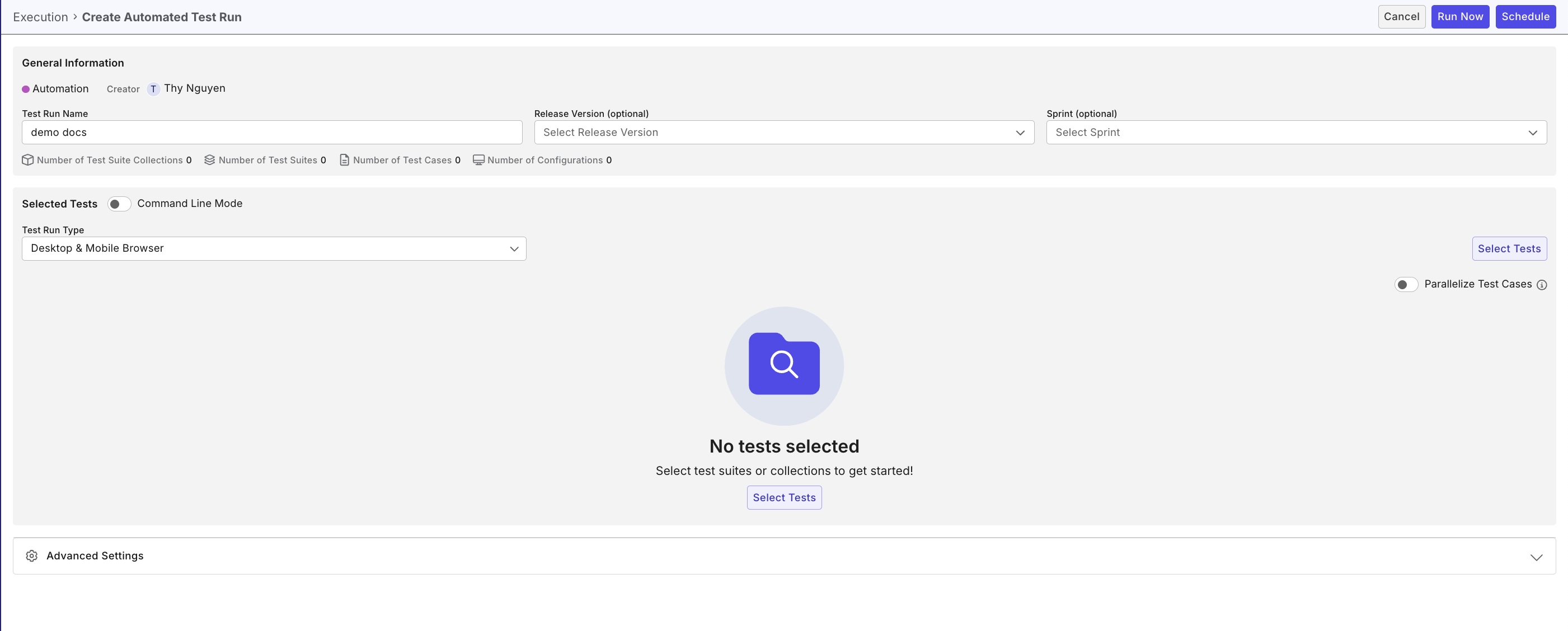This screenshot has width=1568, height=631.
Task: Click the Configurations monitor icon
Action: coord(478,160)
